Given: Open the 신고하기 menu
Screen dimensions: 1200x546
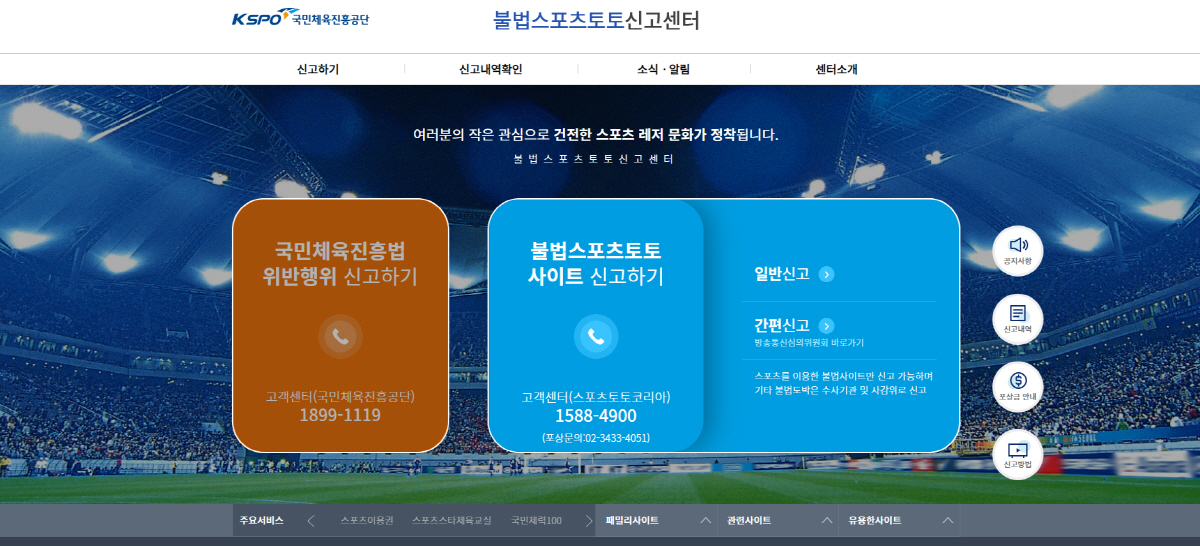Looking at the screenshot, I should [318, 69].
